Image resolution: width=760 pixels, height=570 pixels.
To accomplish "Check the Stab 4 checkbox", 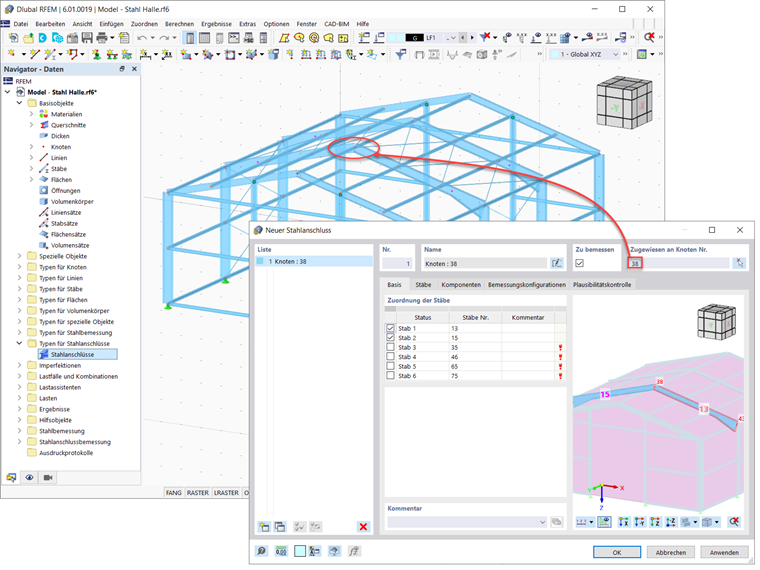I will (390, 356).
